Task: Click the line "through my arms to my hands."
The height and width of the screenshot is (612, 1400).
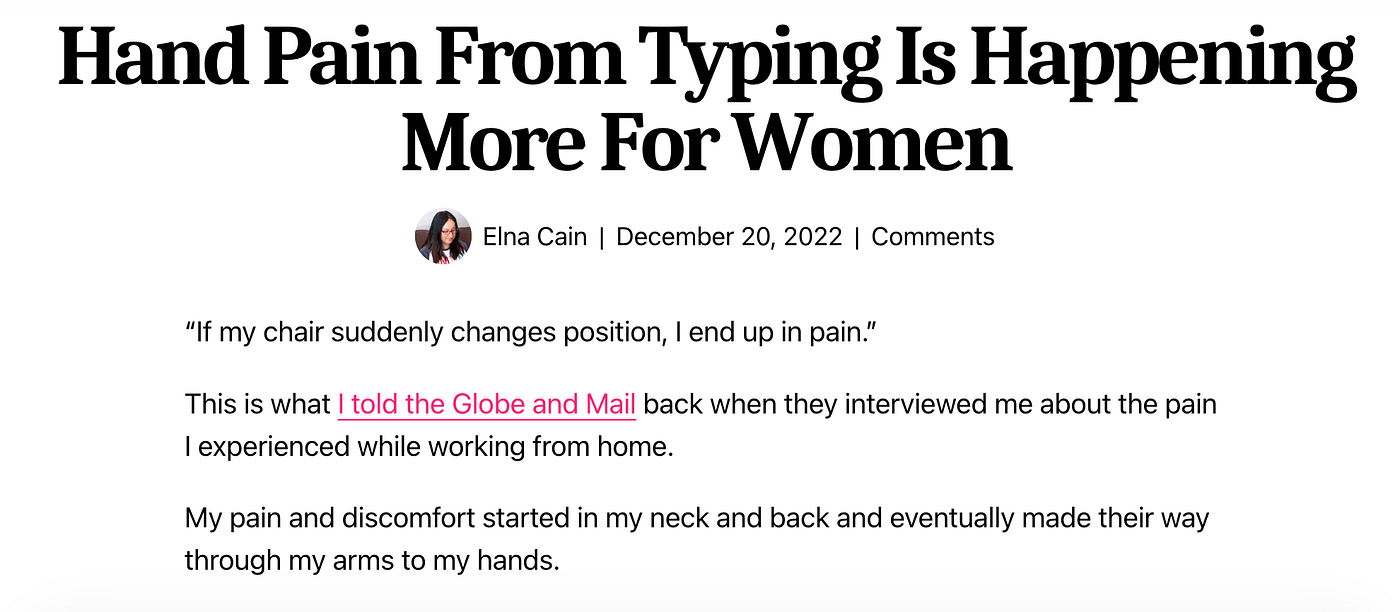Action: pos(372,560)
